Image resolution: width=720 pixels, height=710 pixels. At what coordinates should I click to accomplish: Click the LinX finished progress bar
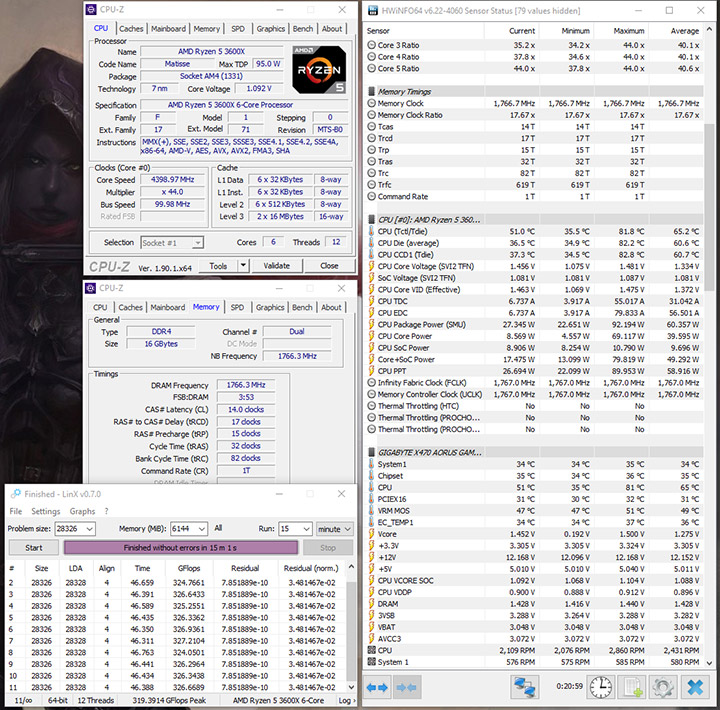click(x=181, y=547)
